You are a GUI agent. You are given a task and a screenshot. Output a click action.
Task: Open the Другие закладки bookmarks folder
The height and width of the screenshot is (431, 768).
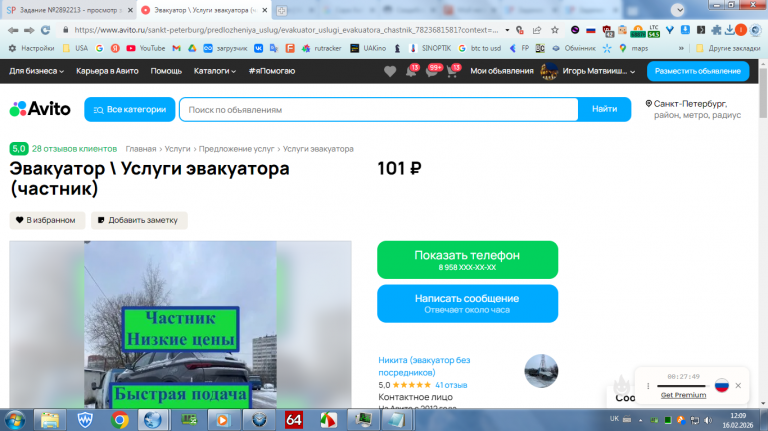(x=728, y=48)
